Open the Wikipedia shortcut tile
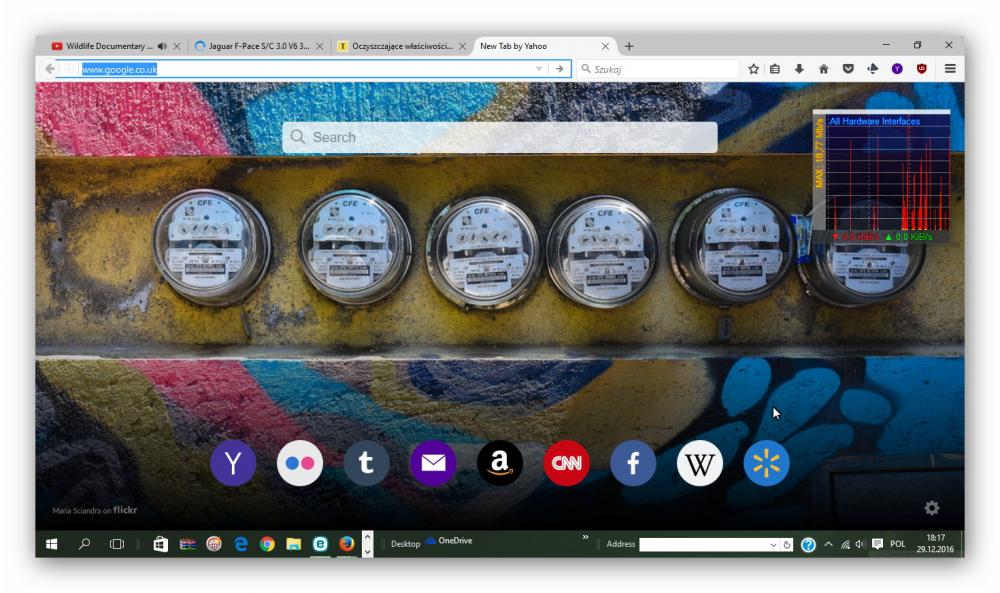 coord(700,463)
